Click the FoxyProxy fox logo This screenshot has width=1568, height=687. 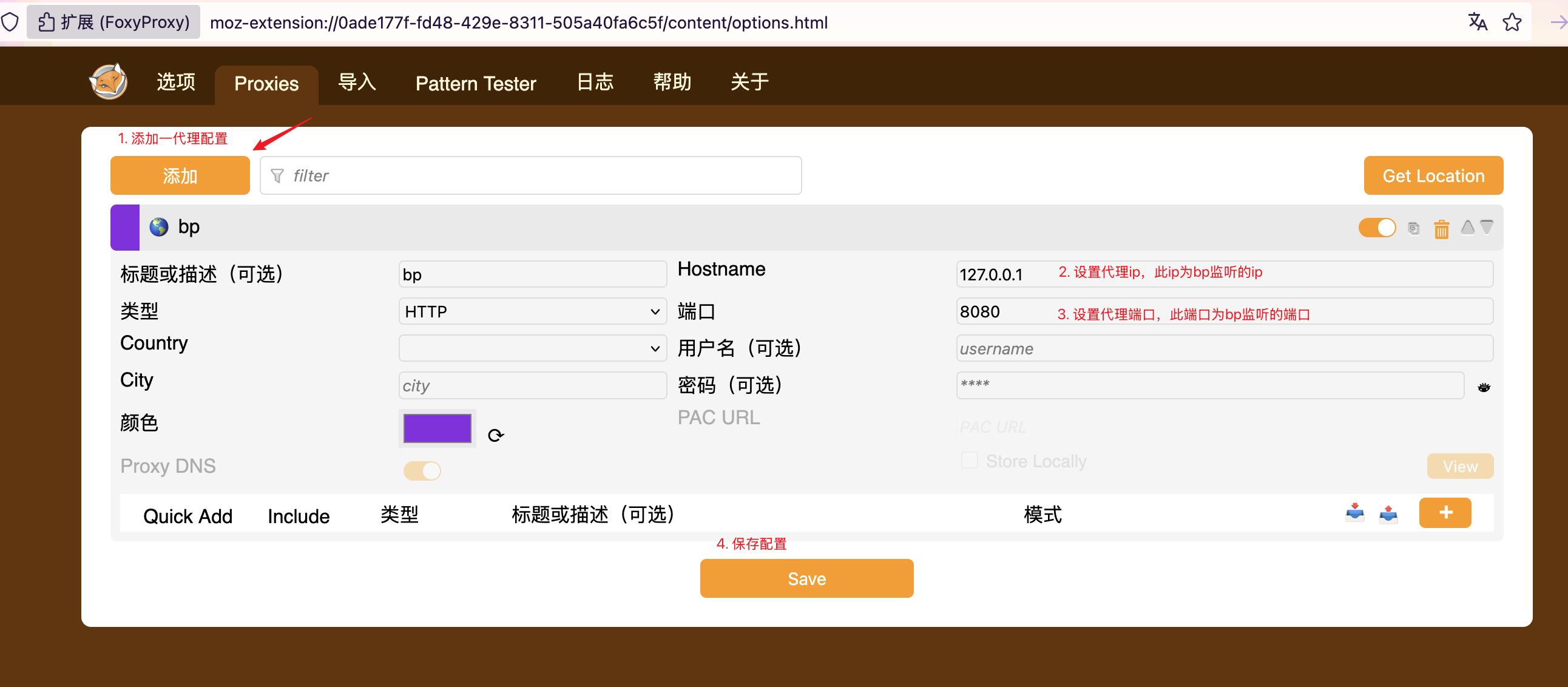[x=109, y=81]
